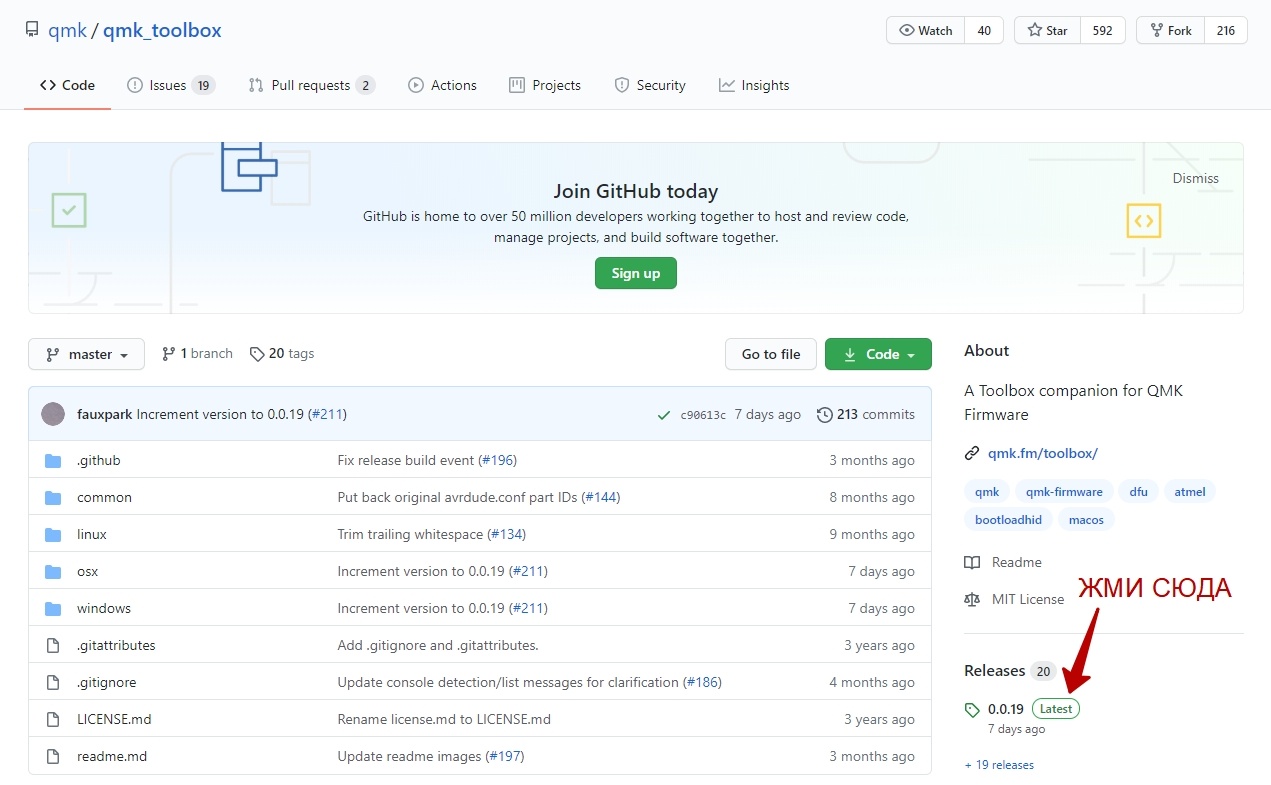Click the link chain icon by qmk.fm/toolbox/
Screen dimensions: 1271x785
(x=972, y=453)
